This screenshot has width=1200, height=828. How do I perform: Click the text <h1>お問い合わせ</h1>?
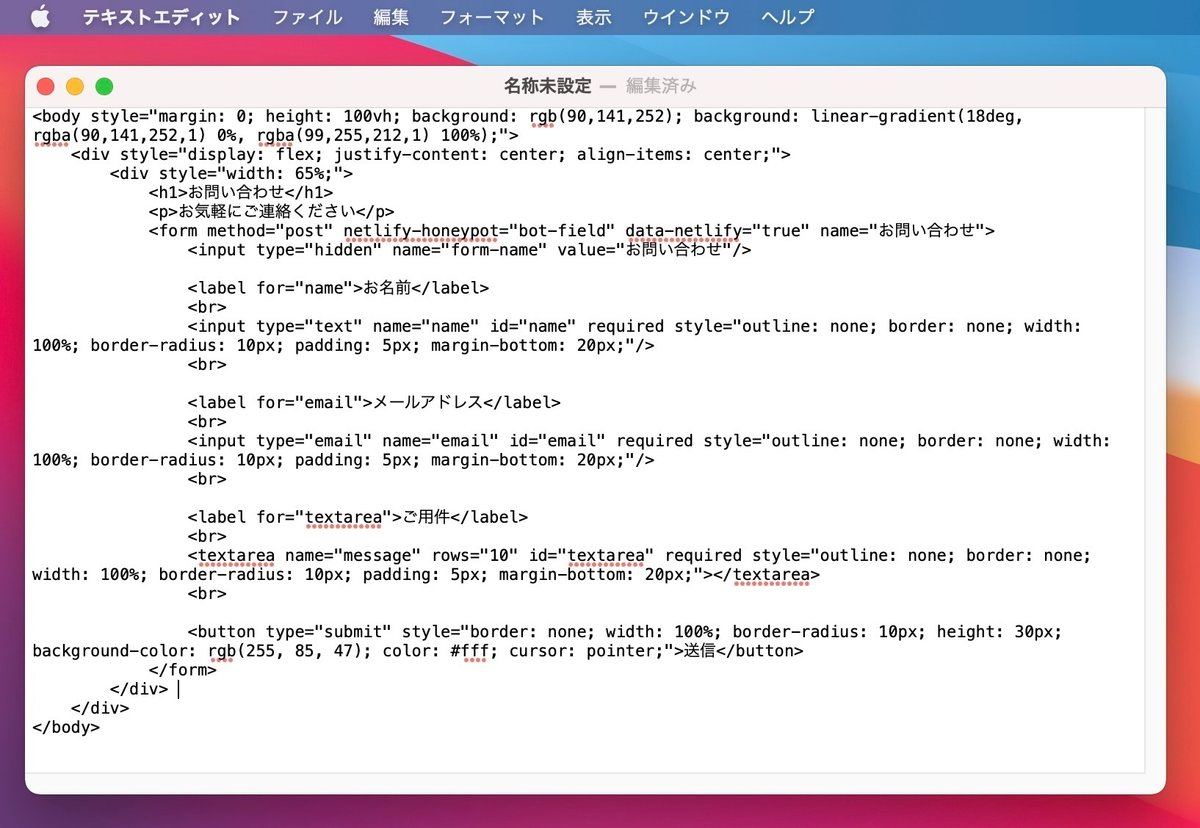click(241, 192)
